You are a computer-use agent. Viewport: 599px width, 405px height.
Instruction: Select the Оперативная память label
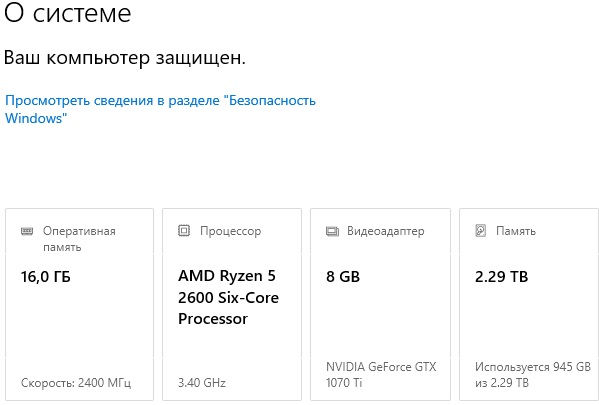[x=79, y=239]
